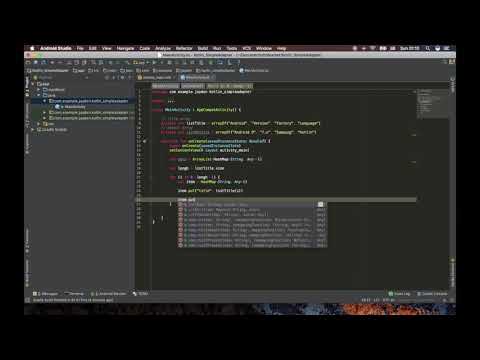Open the Navigate menu
This screenshot has width=480, height=360.
point(125,48)
